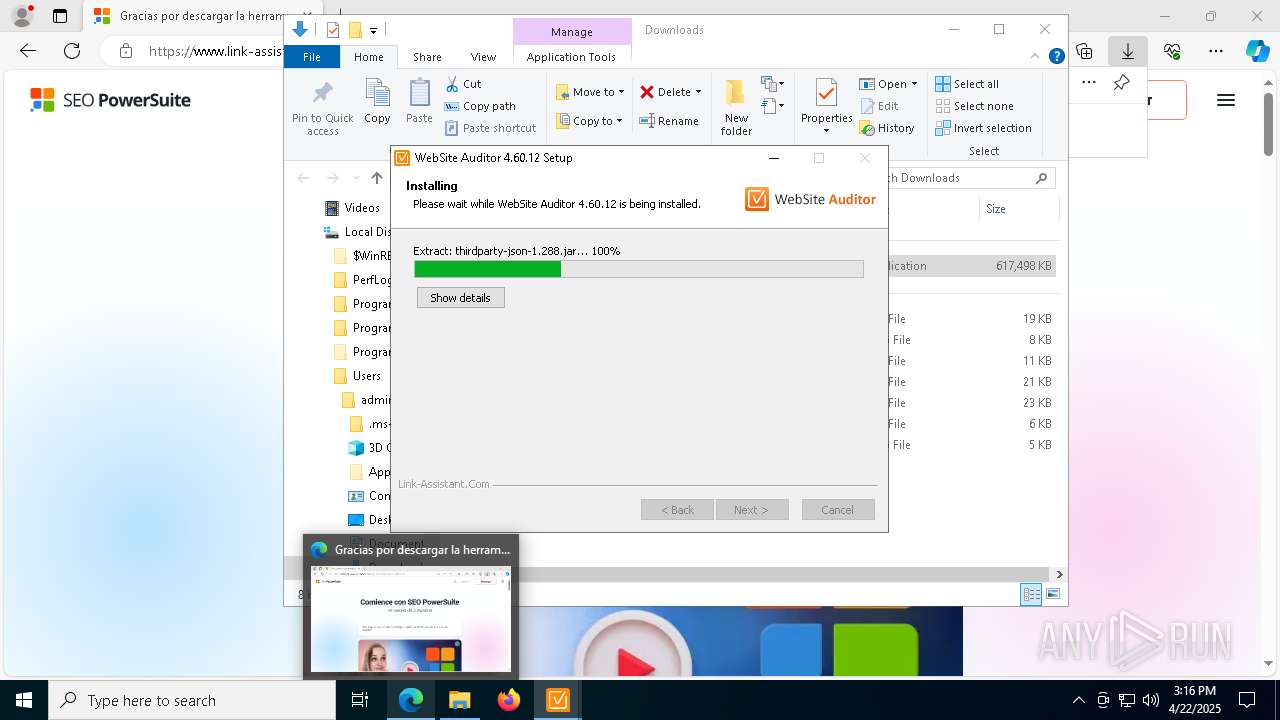This screenshot has height=720, width=1280.
Task: Expand the Open dropdown in ribbon
Action: 888,84
